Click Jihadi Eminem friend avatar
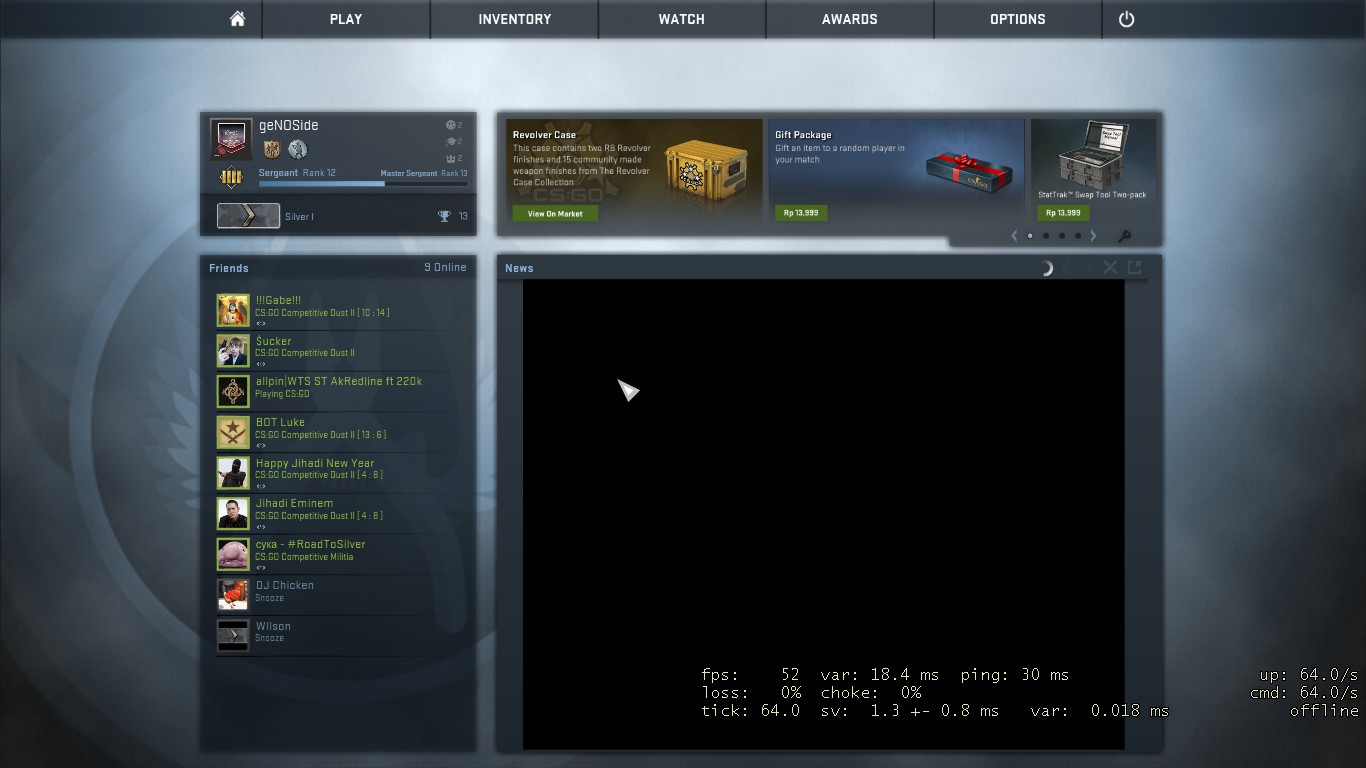This screenshot has height=768, width=1366. click(x=233, y=514)
